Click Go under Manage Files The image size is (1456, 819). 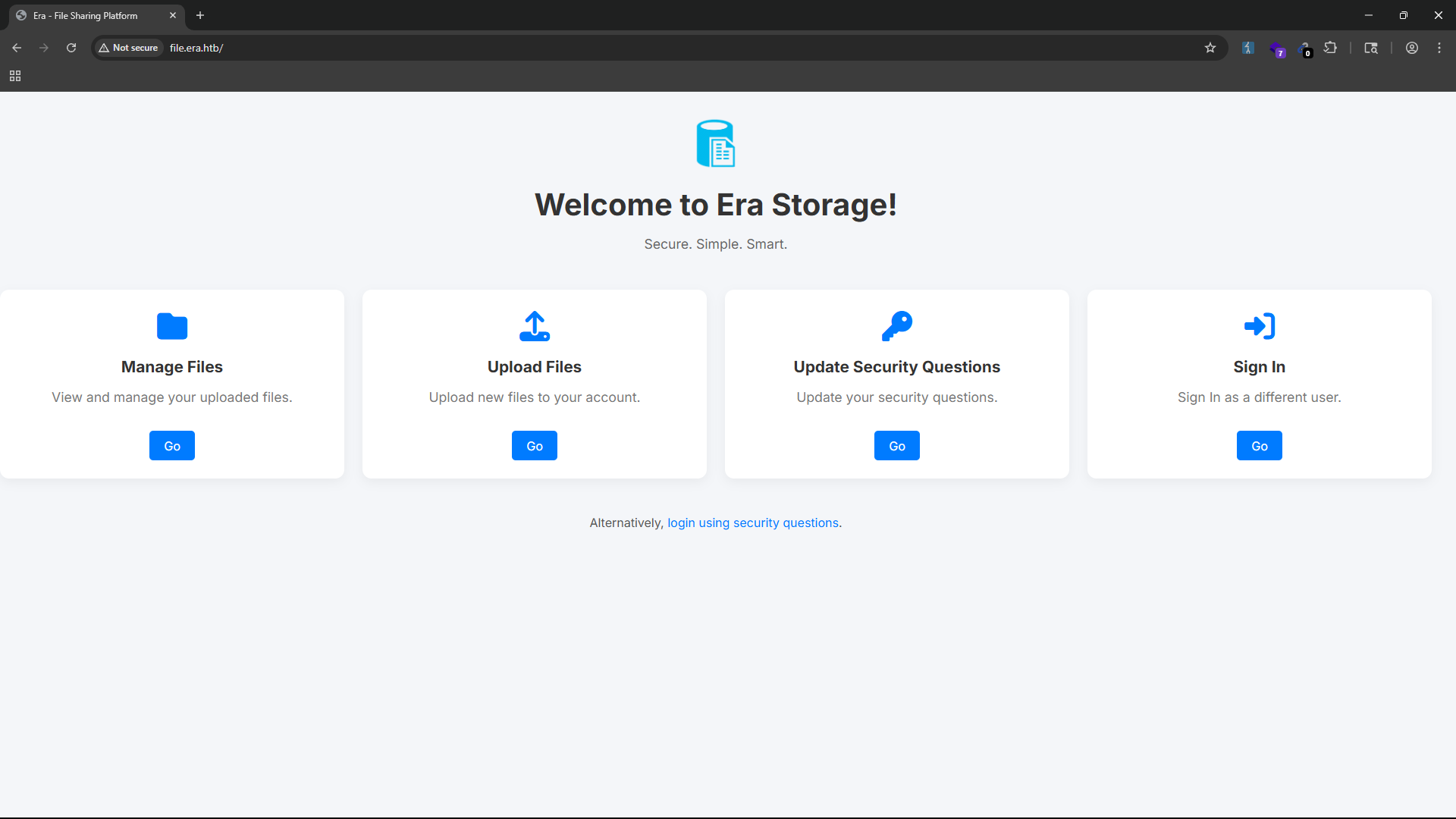(x=172, y=446)
